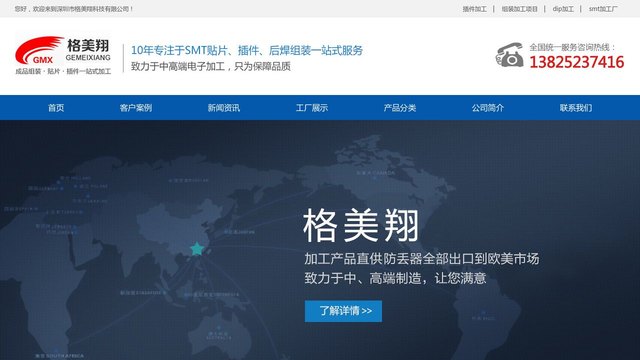
Task: Open the 产品分类 menu
Action: (400, 108)
